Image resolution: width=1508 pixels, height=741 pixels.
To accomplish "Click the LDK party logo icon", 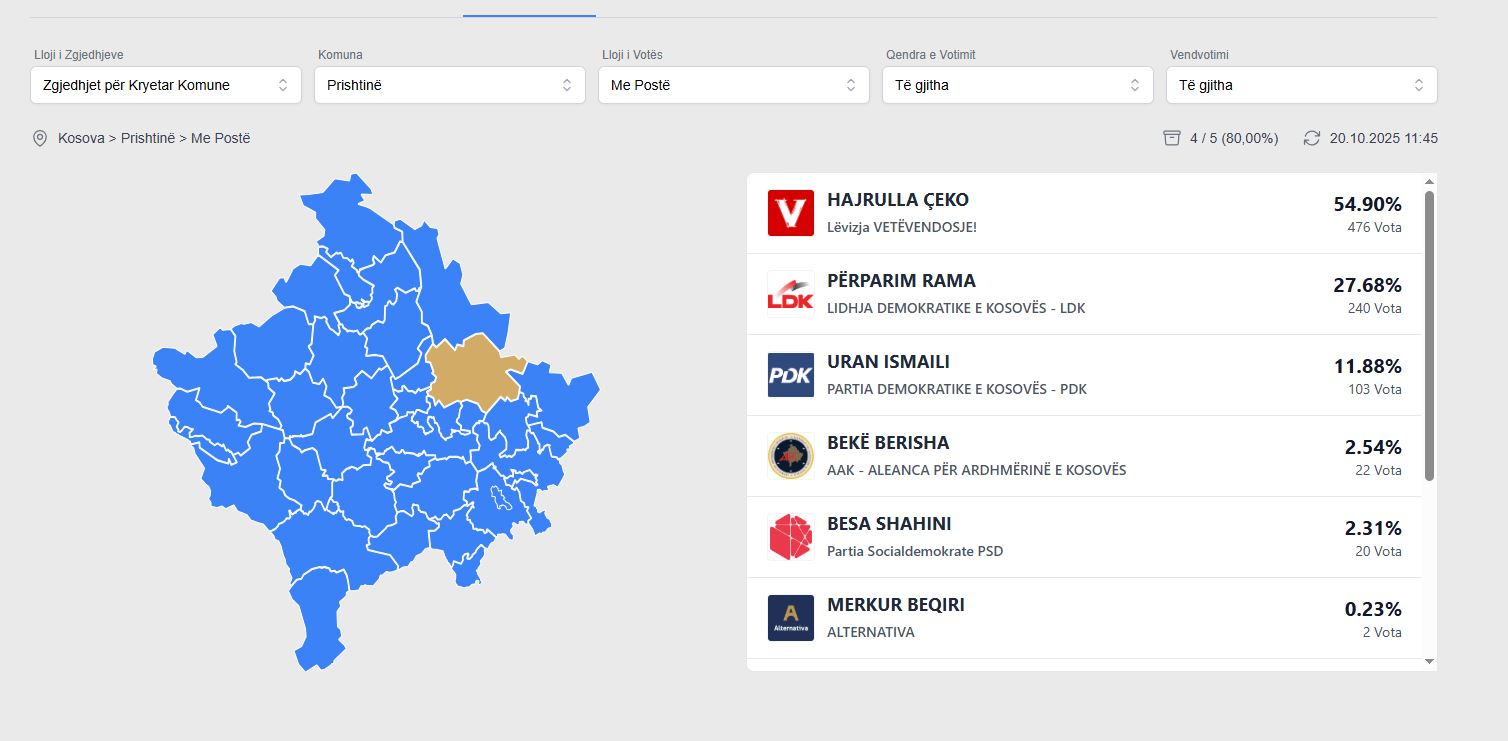I will [x=790, y=294].
